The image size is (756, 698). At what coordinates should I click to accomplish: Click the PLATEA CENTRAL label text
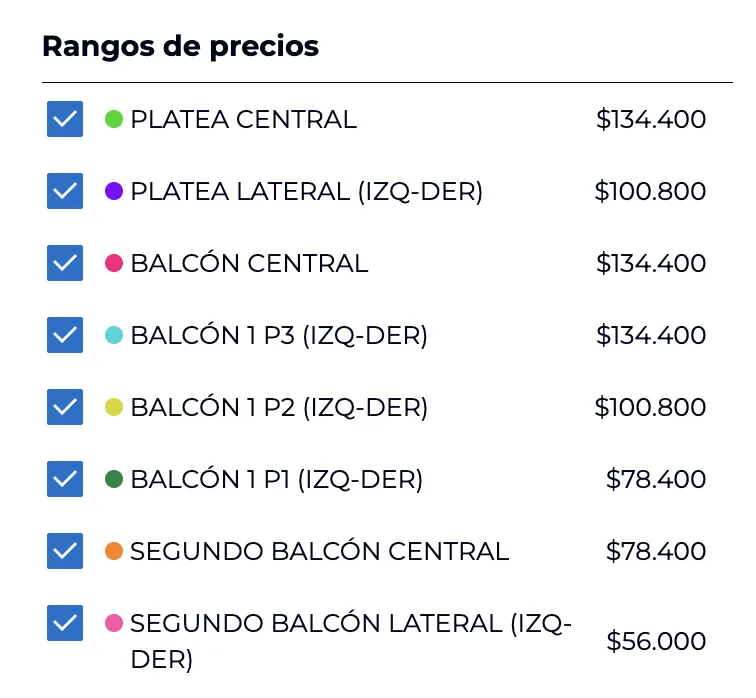click(243, 119)
